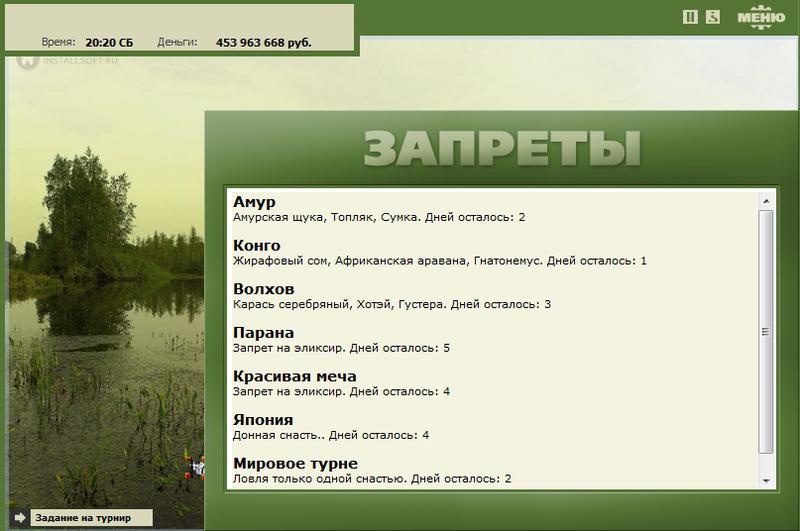Image resolution: width=800 pixels, height=531 pixels.
Task: Click the S icon next to pause
Action: pyautogui.click(x=713, y=17)
